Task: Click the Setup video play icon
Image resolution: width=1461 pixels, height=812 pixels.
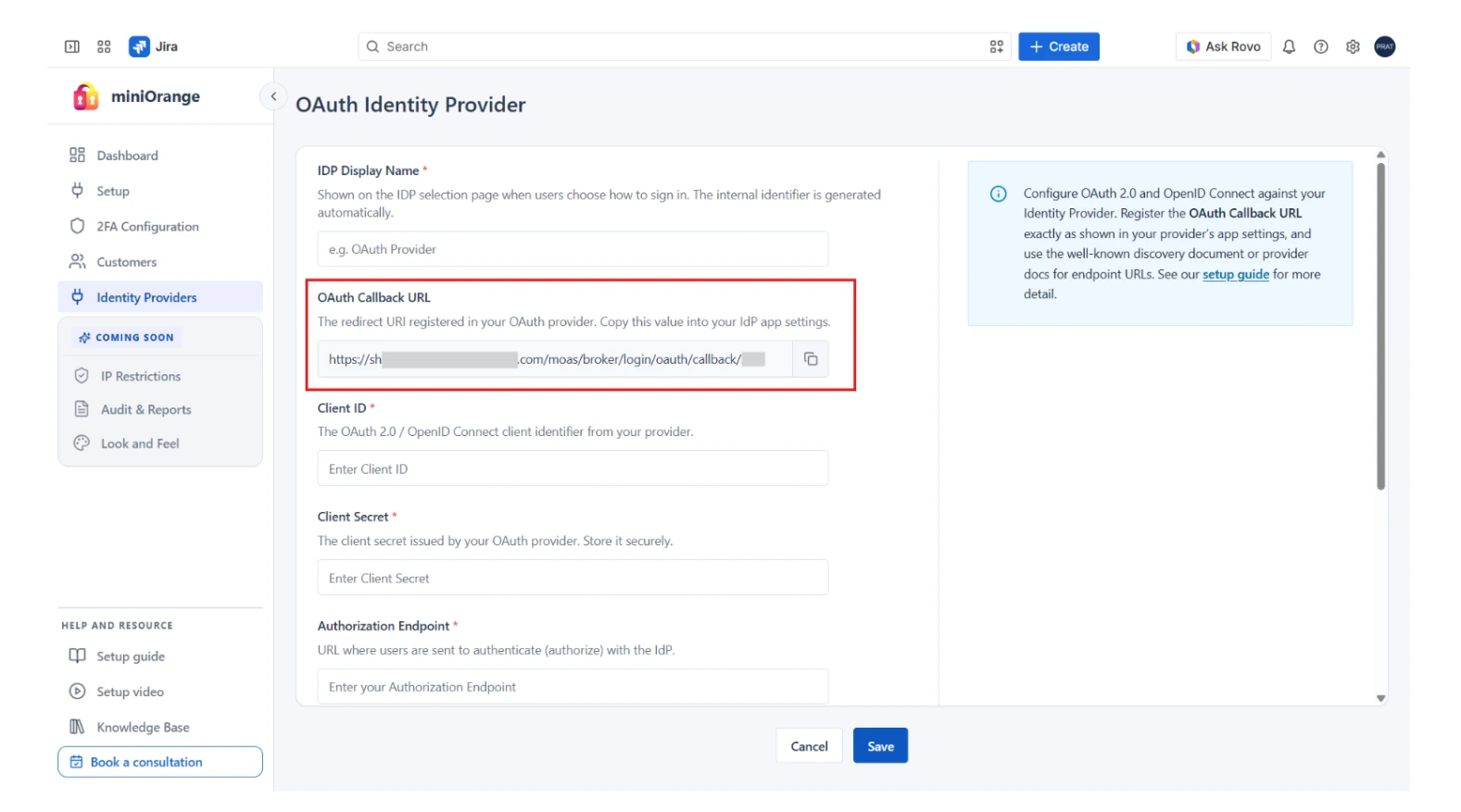Action: [78, 691]
